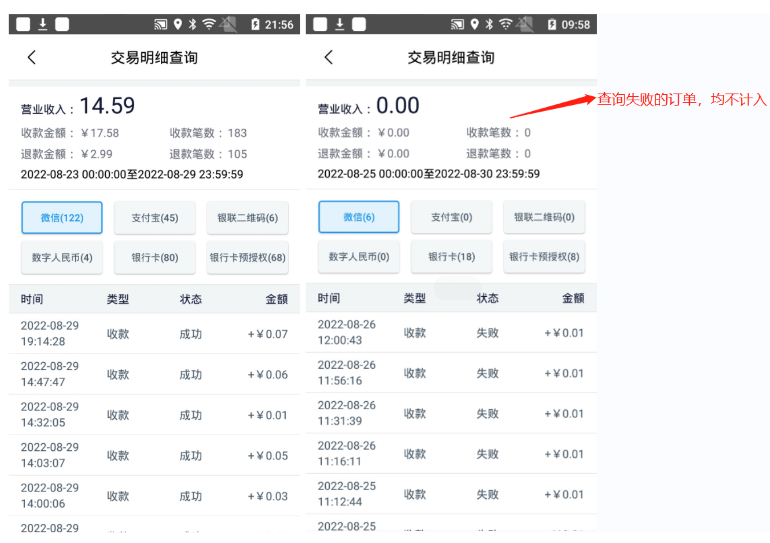Select the 数字人民币(4) filter tab

tap(62, 257)
